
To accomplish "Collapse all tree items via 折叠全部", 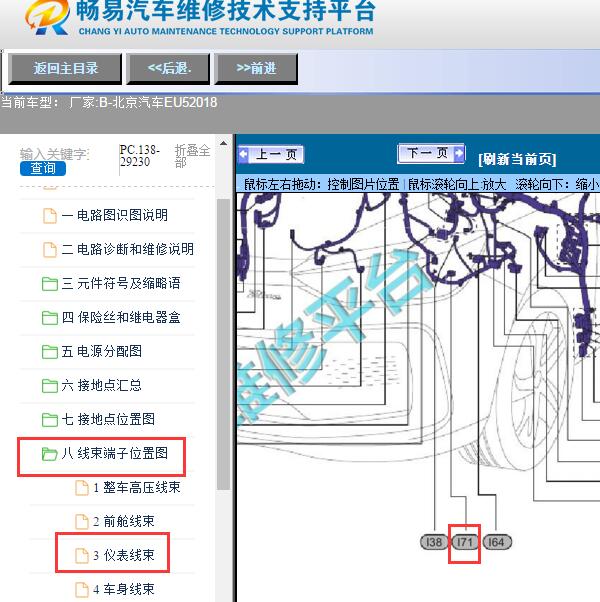I will coord(192,156).
